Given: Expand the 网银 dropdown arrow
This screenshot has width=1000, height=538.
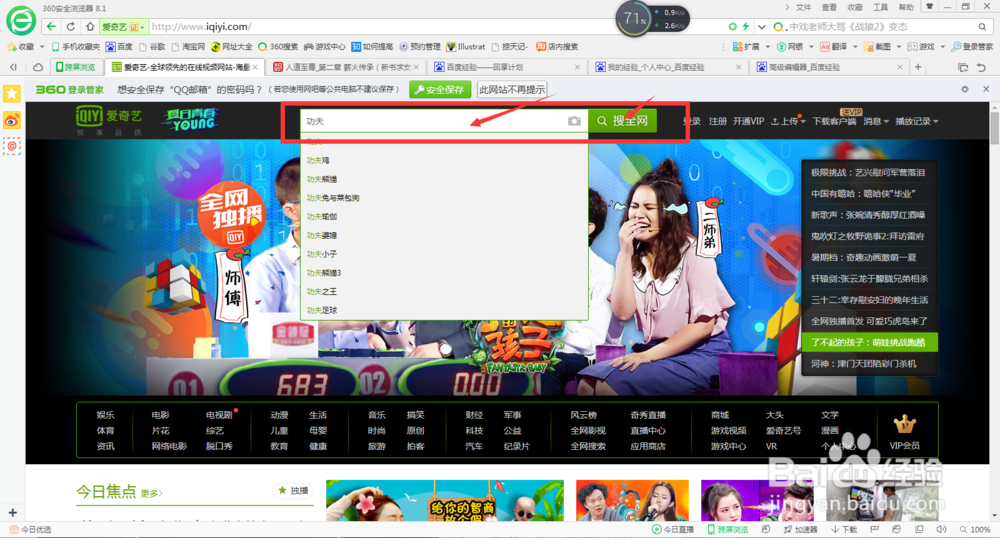Looking at the screenshot, I should point(811,47).
